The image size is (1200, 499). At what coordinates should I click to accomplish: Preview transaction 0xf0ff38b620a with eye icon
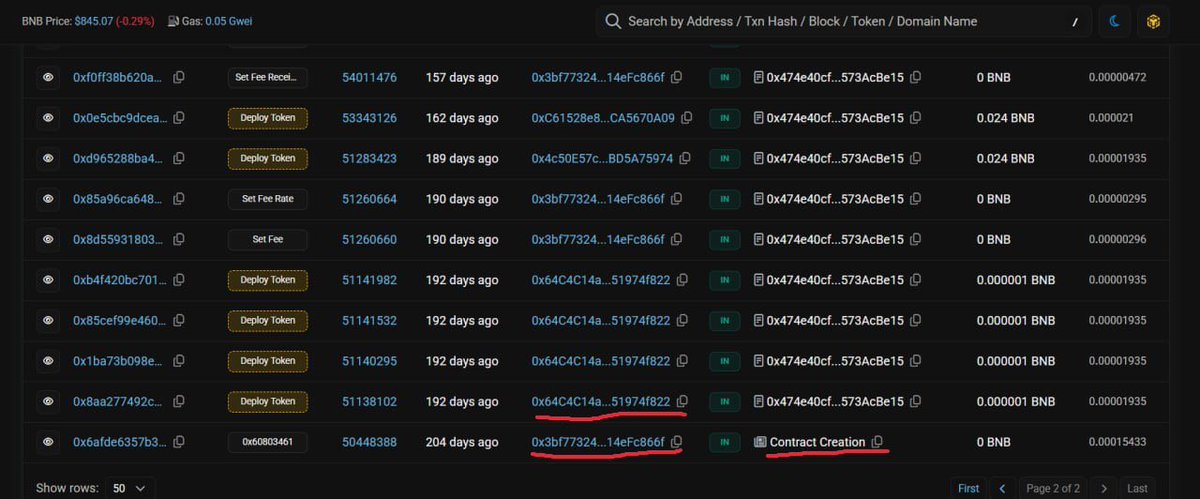[47, 77]
